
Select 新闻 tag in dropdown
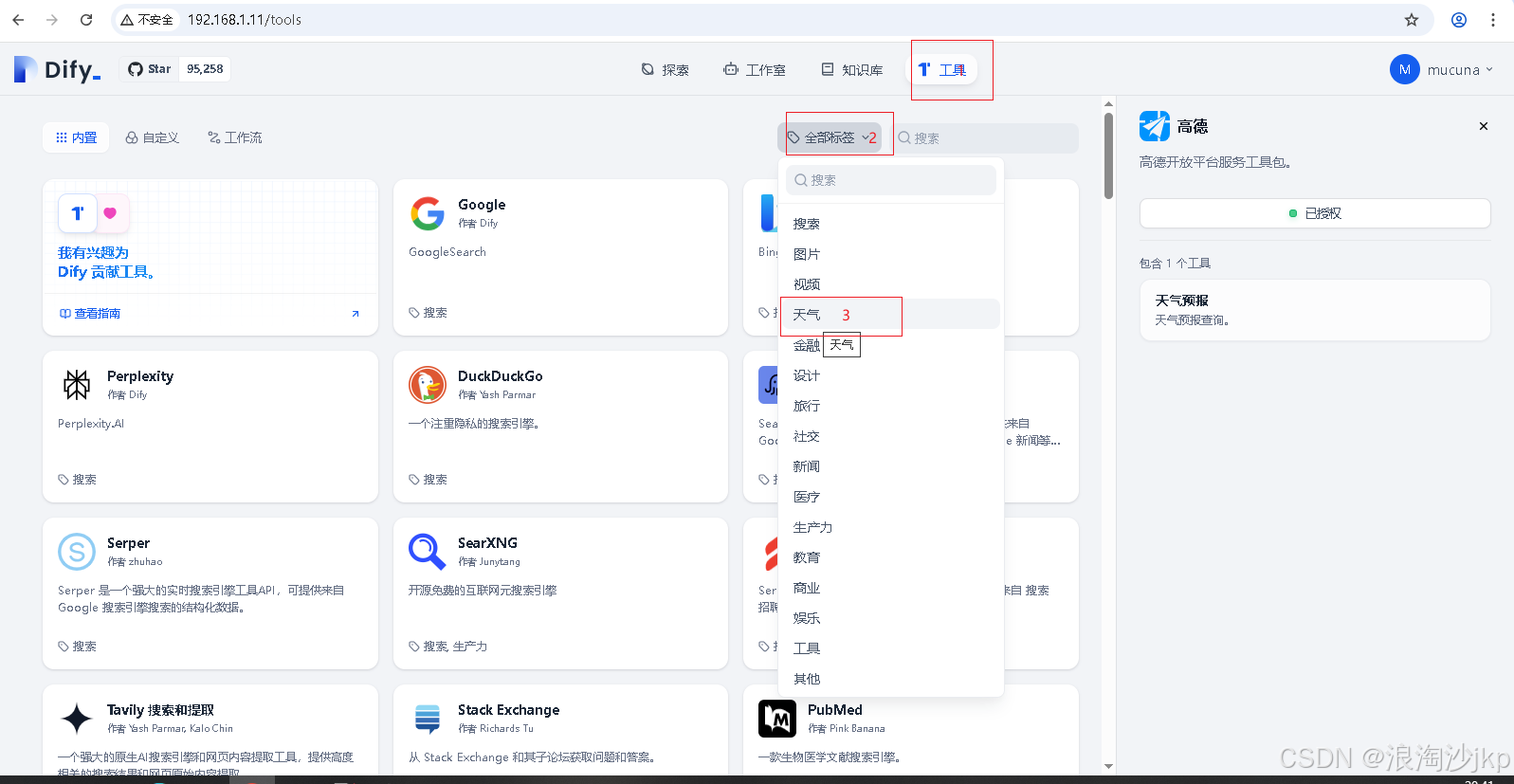(x=891, y=466)
